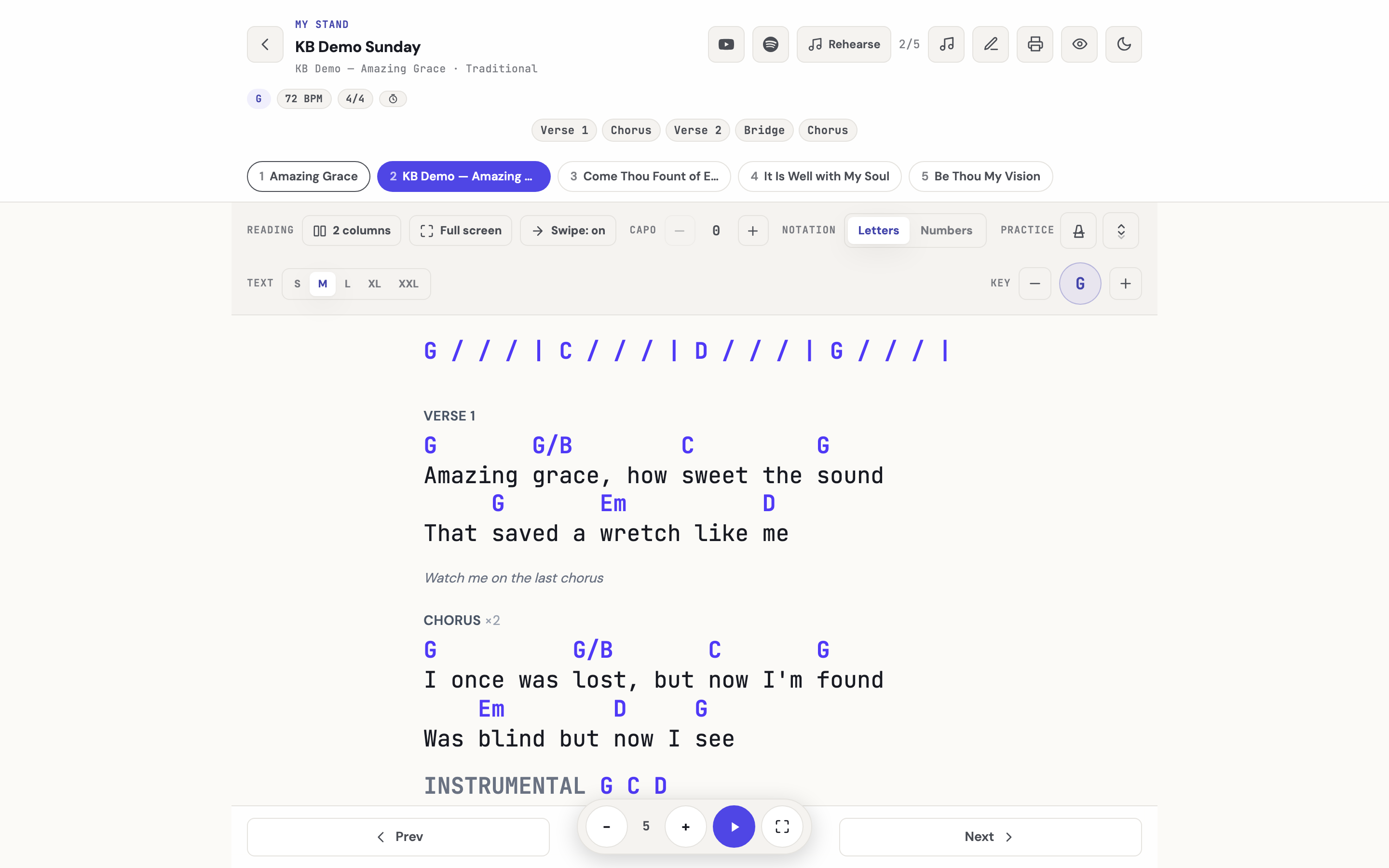Open song 4 It Is Well with My Soul
Screen dimensions: 1389x868
point(819,176)
